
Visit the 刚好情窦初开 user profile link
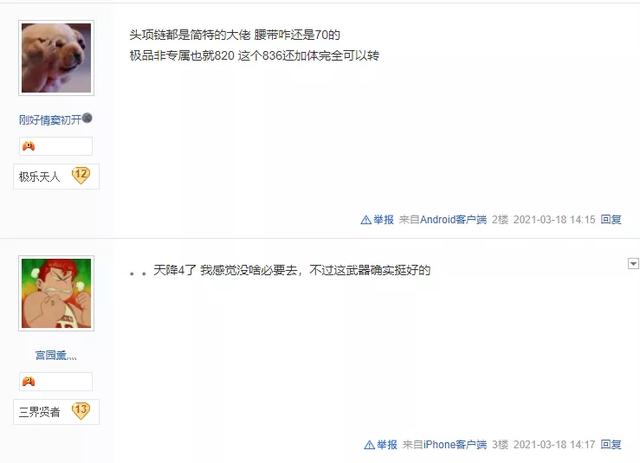pyautogui.click(x=50, y=120)
